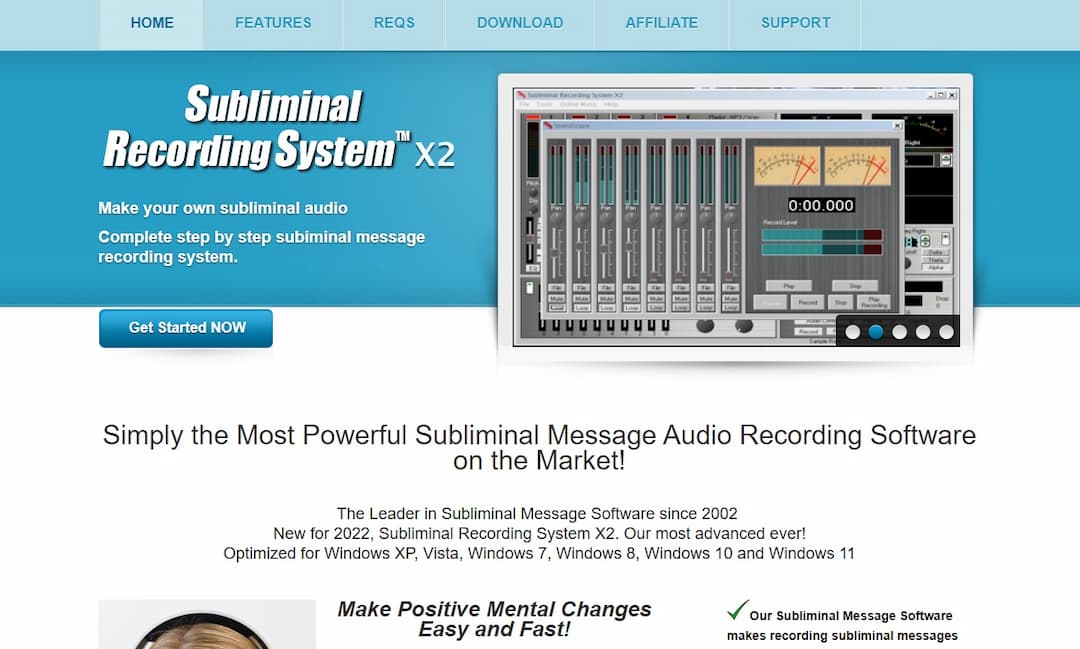Jump to the fourth slideshow dot
1080x649 pixels.
coord(923,332)
